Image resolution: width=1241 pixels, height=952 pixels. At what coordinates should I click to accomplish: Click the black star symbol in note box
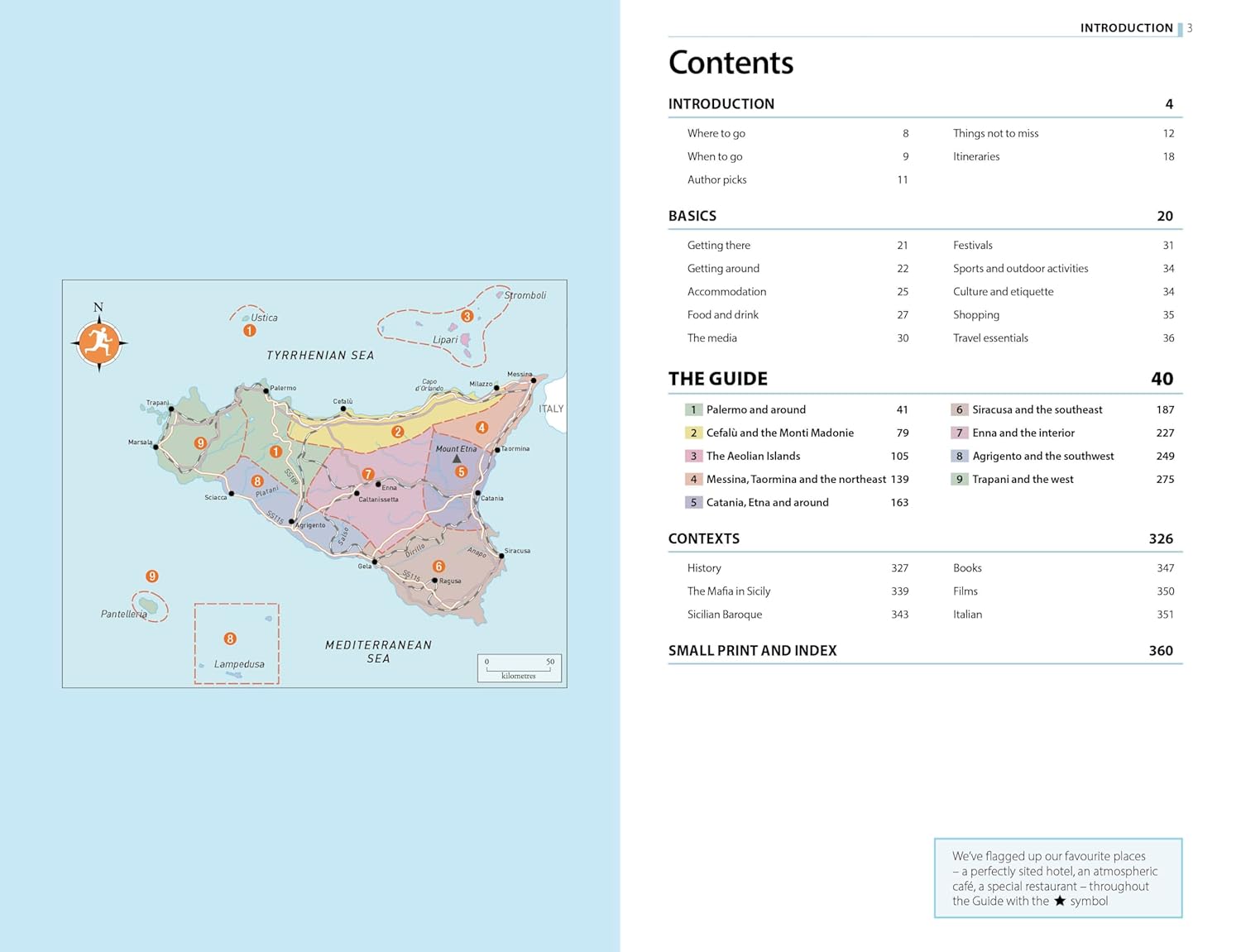1059,901
